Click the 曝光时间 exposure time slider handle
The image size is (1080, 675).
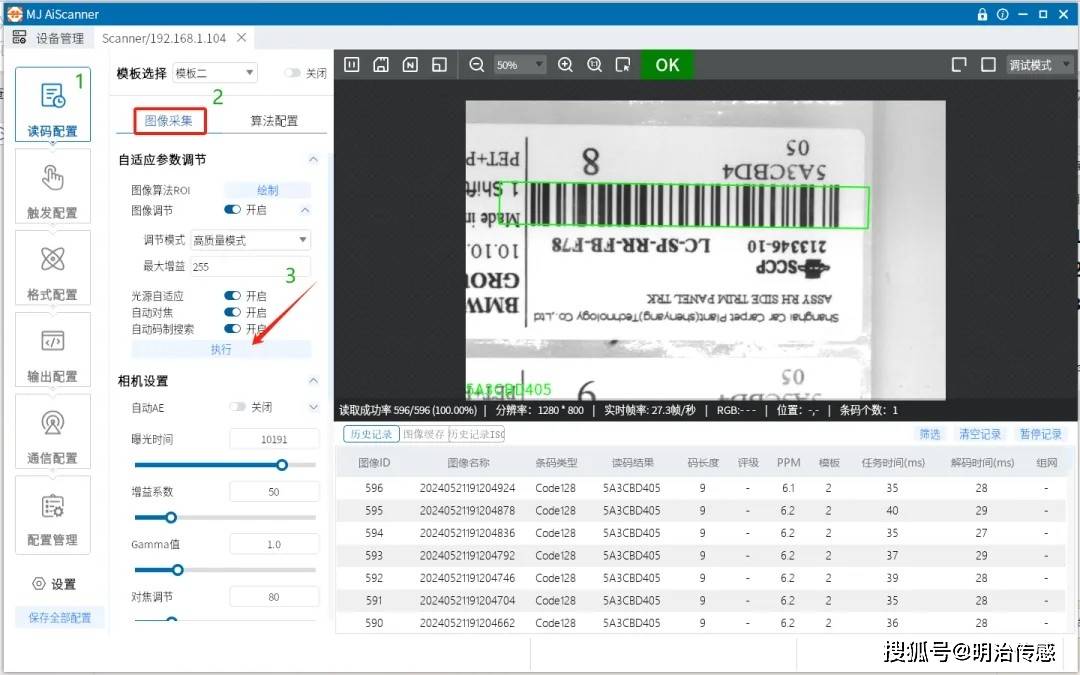[282, 464]
